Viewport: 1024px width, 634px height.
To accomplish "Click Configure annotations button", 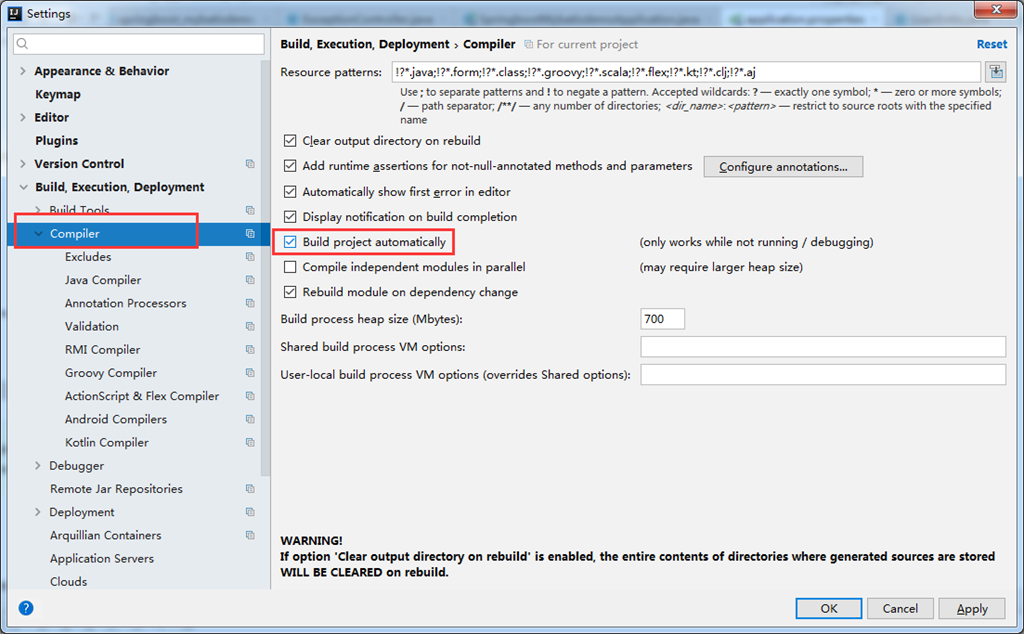I will tap(783, 166).
